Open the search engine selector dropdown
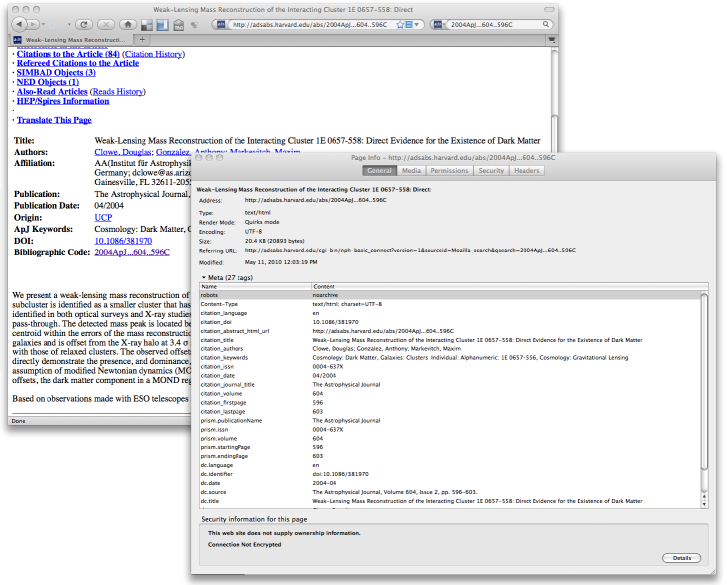This screenshot has height=585, width=727. click(x=441, y=22)
